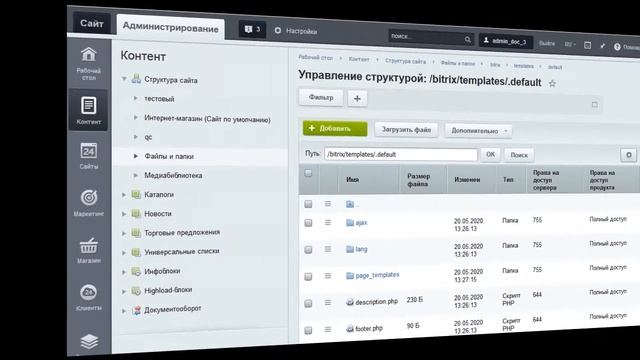
Task: Expand the Медиабиблиотека tree node
Action: tap(136, 175)
